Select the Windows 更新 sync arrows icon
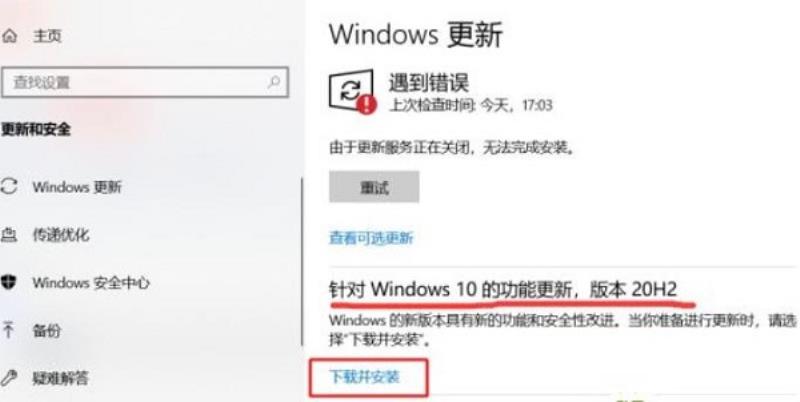This screenshot has height=402, width=800. point(8,186)
